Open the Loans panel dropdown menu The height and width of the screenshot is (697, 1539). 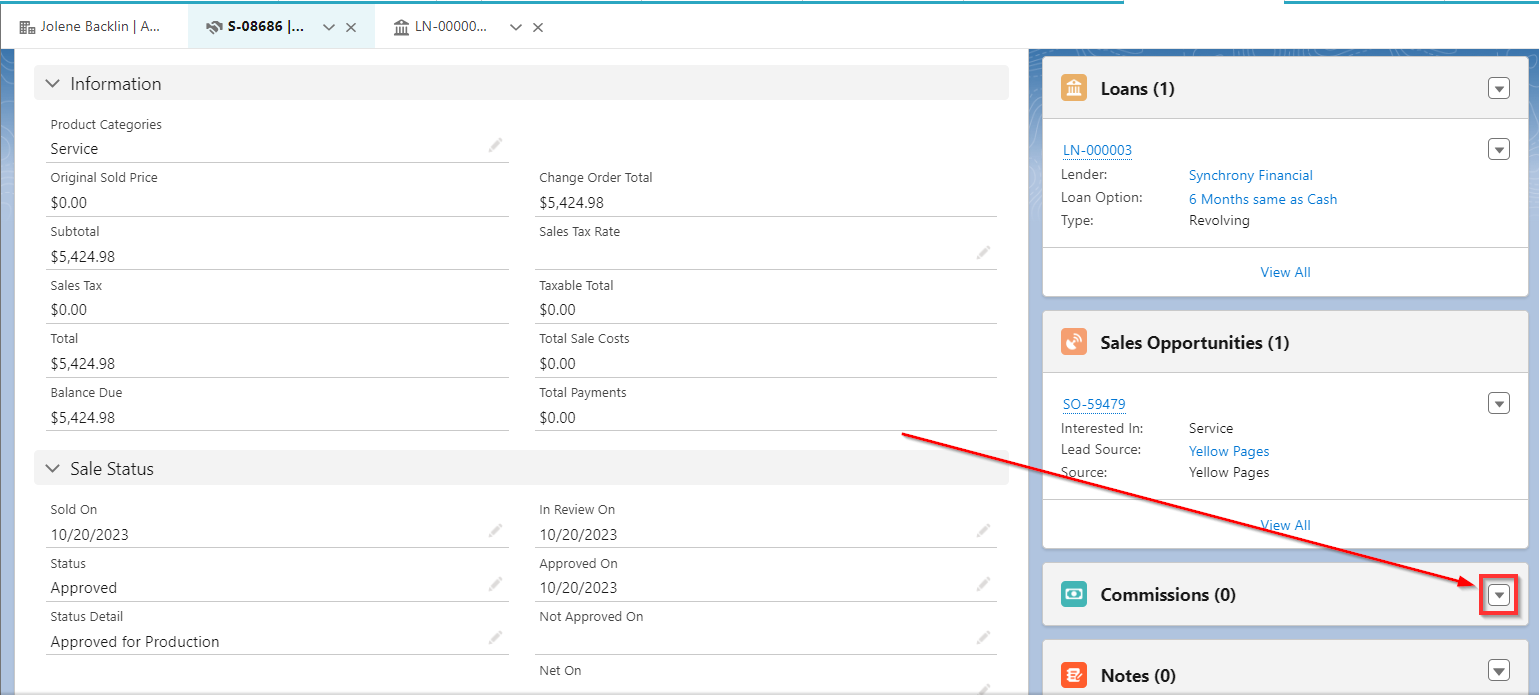click(1498, 89)
